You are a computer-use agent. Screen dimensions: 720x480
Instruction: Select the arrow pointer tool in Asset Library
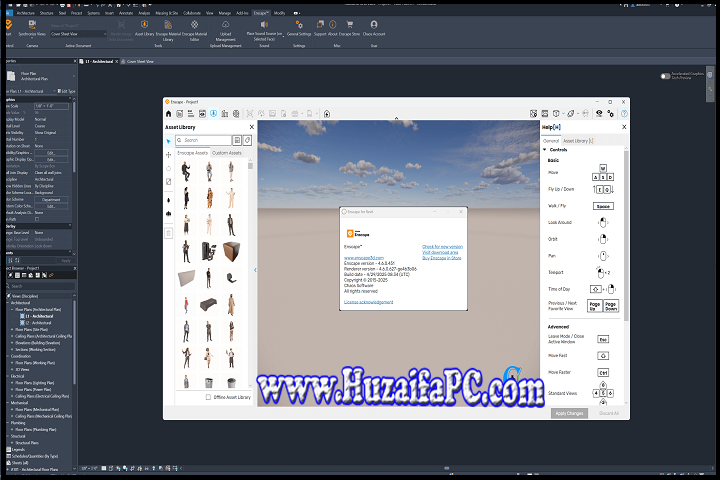pyautogui.click(x=168, y=141)
